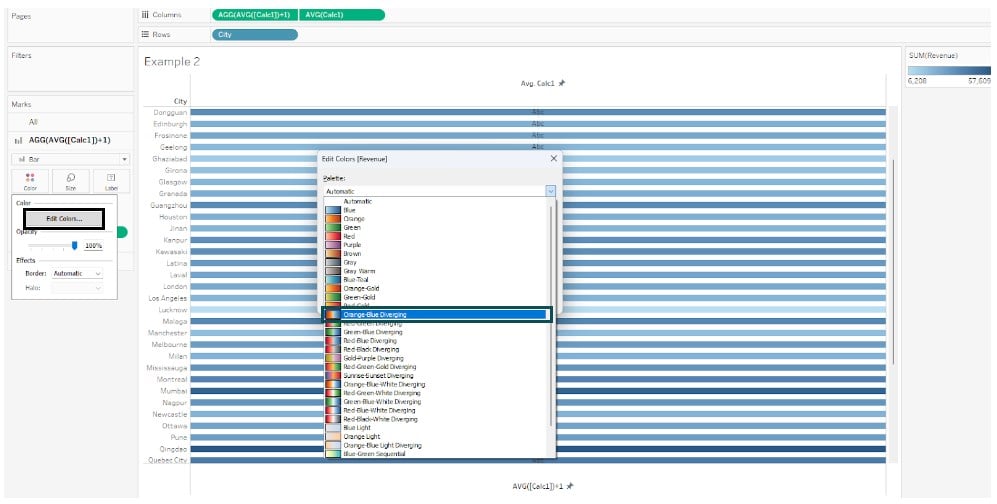Pick the Gray palette swatch
997x504 pixels.
pyautogui.click(x=333, y=262)
